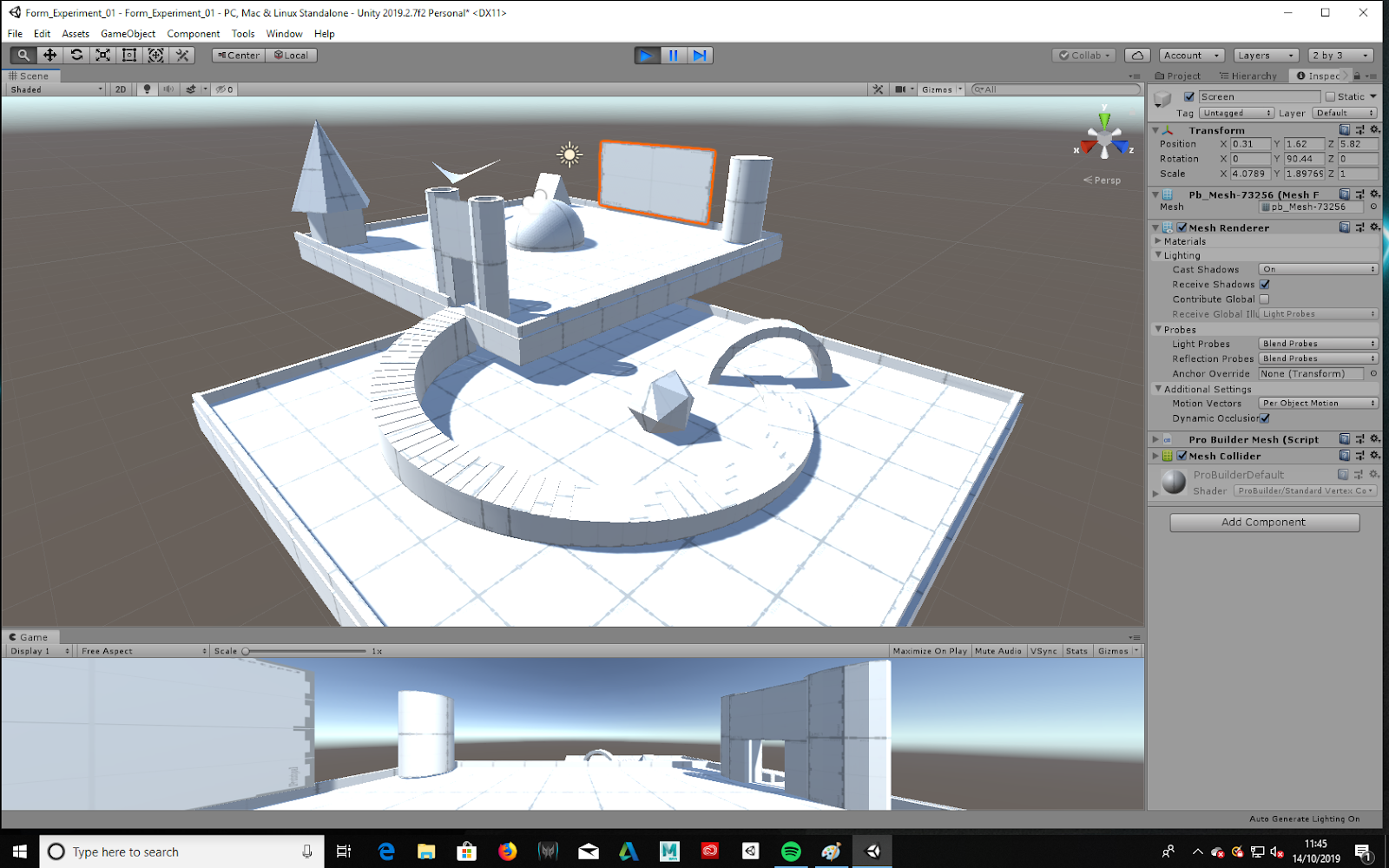
Task: Click the Add Component button
Action: coord(1264,523)
